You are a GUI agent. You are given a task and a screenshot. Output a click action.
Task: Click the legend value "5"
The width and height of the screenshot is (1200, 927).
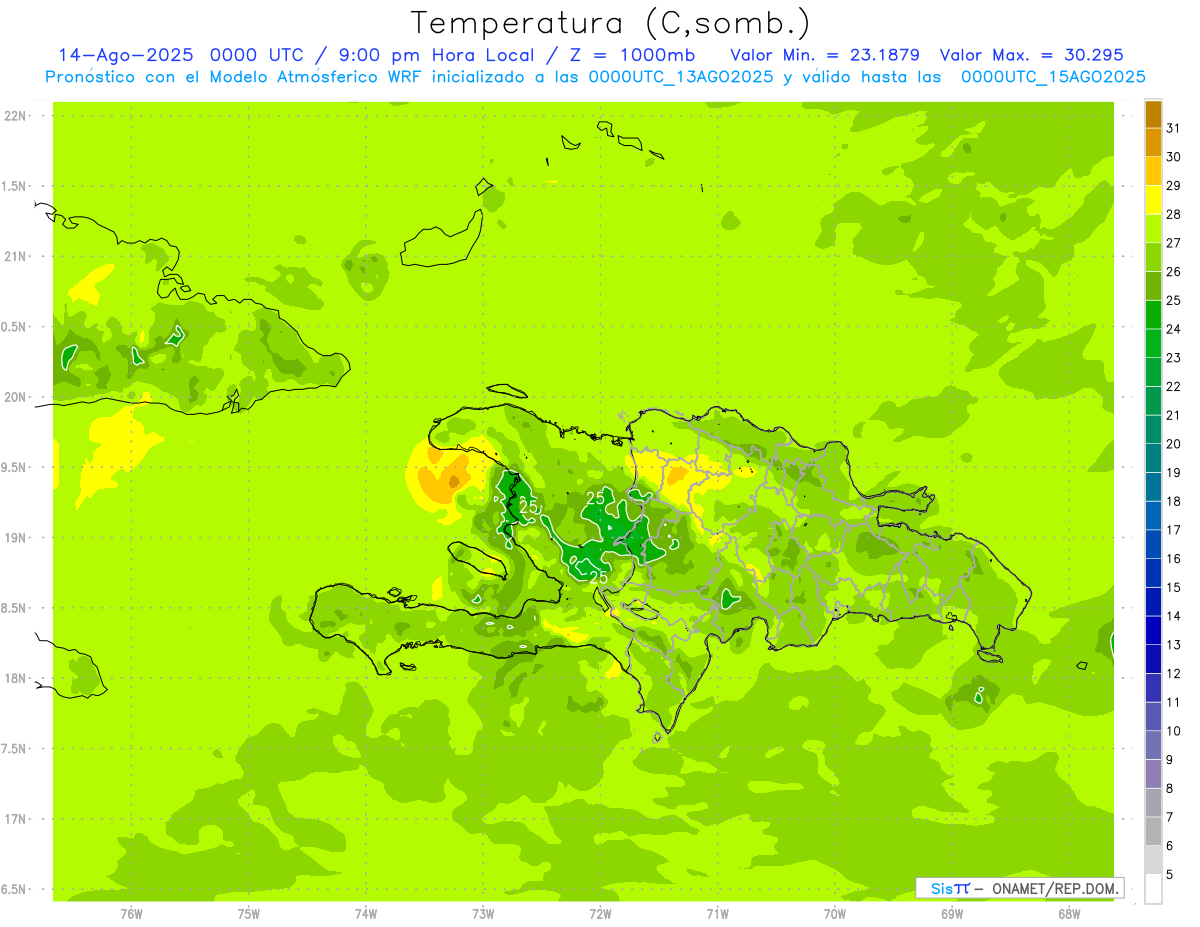1170,875
